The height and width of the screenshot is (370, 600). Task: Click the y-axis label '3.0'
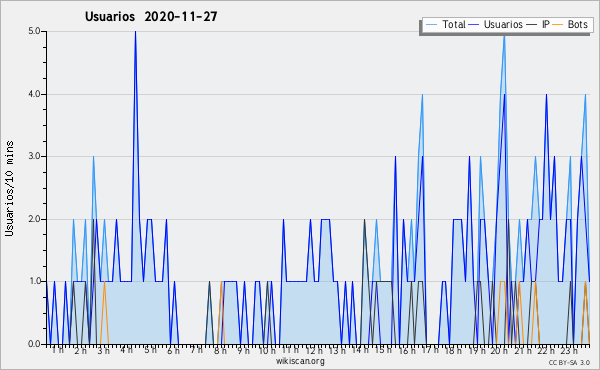[x=34, y=156]
